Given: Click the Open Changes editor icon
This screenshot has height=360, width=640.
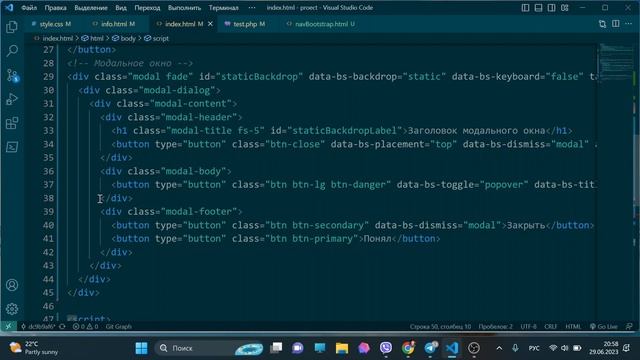Looking at the screenshot, I should (602, 24).
